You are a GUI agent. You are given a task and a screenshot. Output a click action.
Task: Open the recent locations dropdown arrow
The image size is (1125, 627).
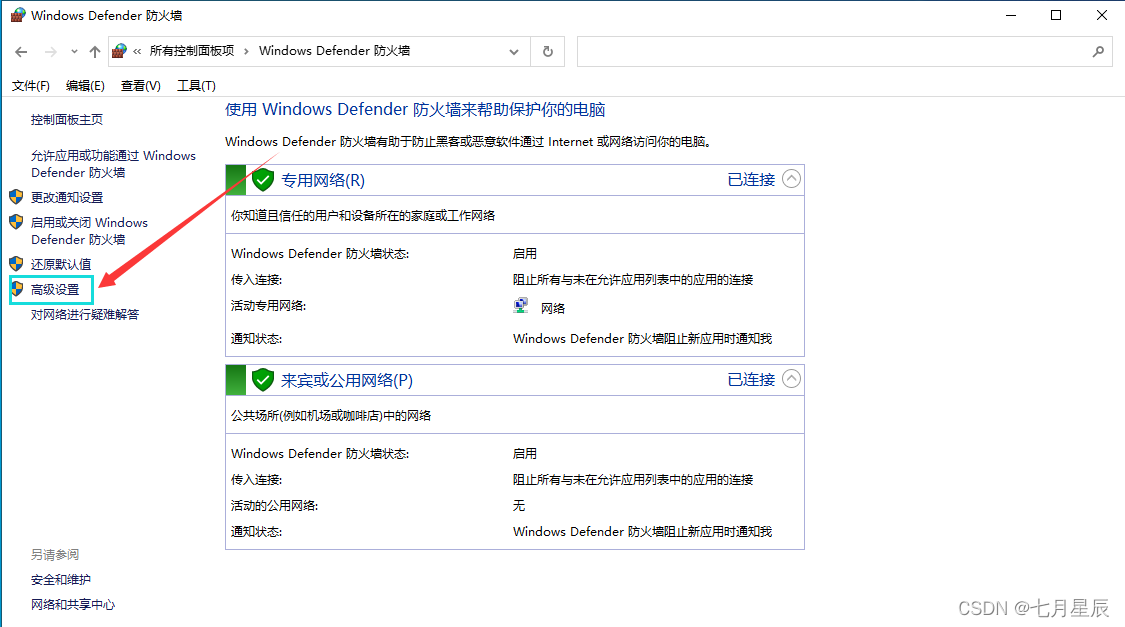coord(74,52)
